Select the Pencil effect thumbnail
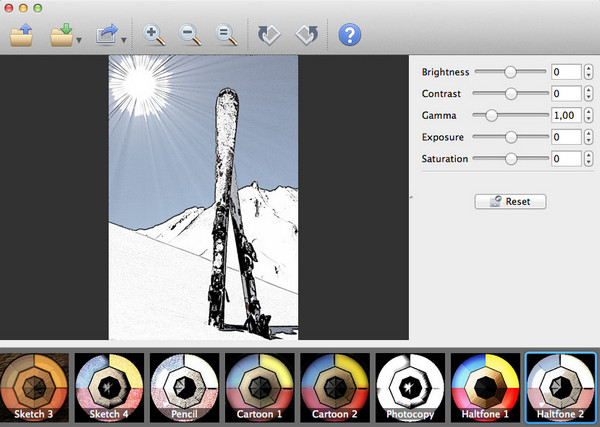The image size is (600, 427). 184,388
